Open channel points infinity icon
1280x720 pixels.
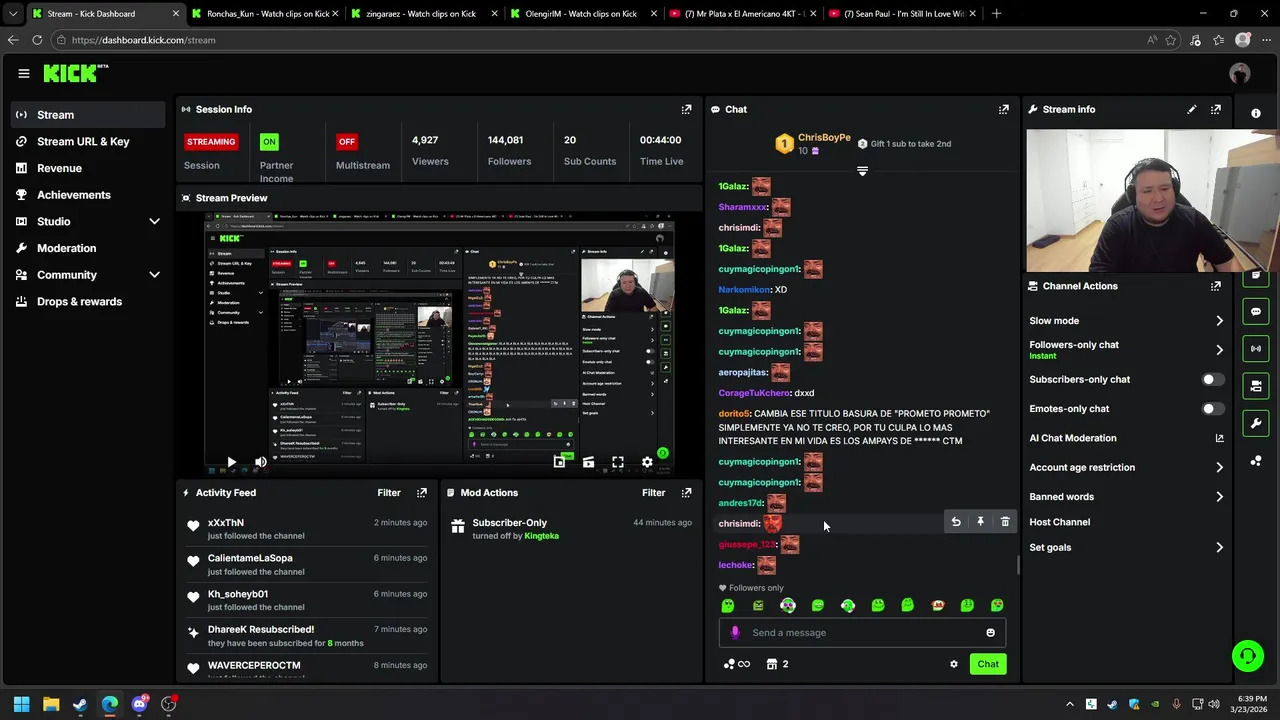tap(736, 664)
